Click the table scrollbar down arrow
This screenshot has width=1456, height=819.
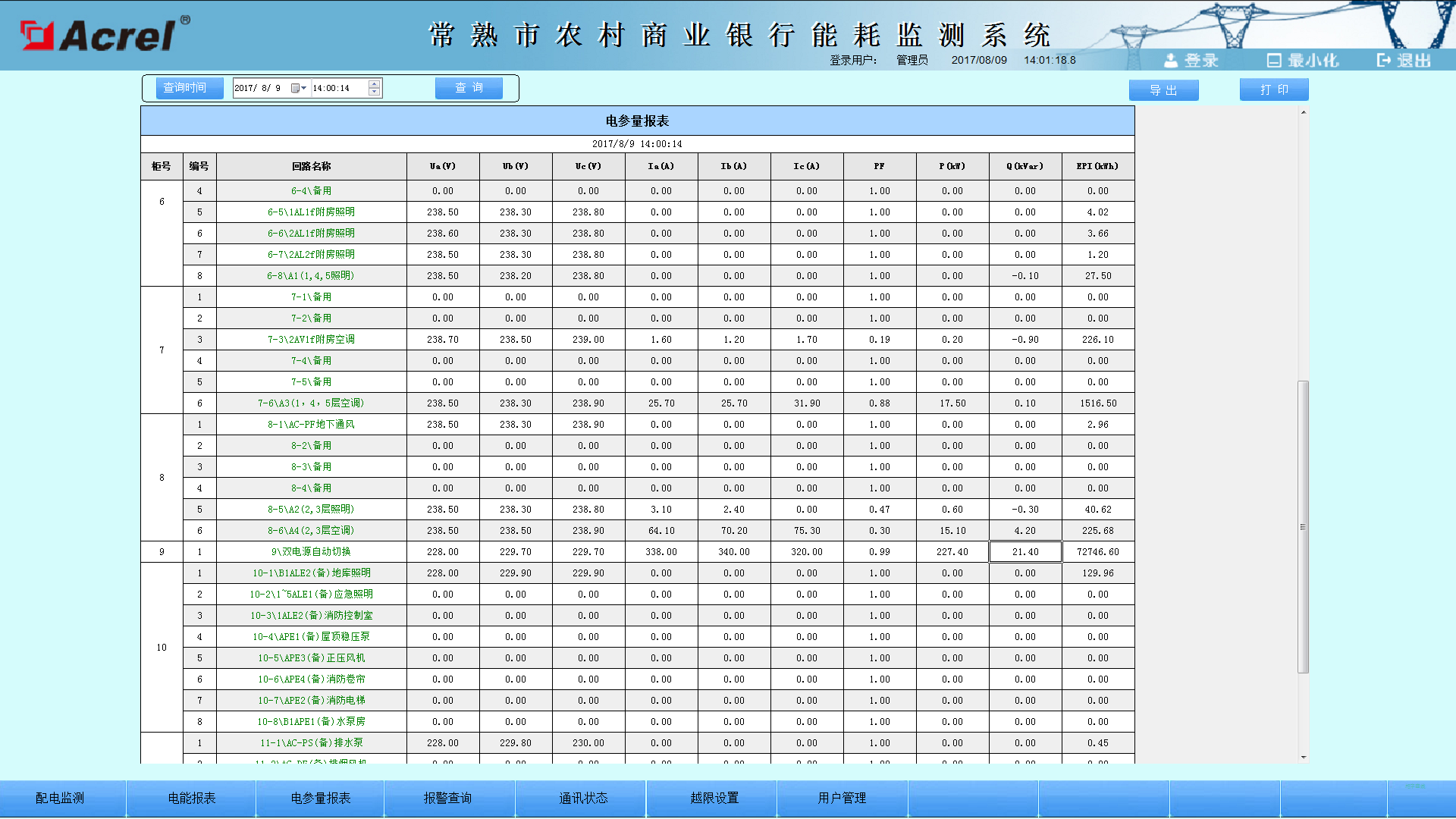coord(1304,757)
